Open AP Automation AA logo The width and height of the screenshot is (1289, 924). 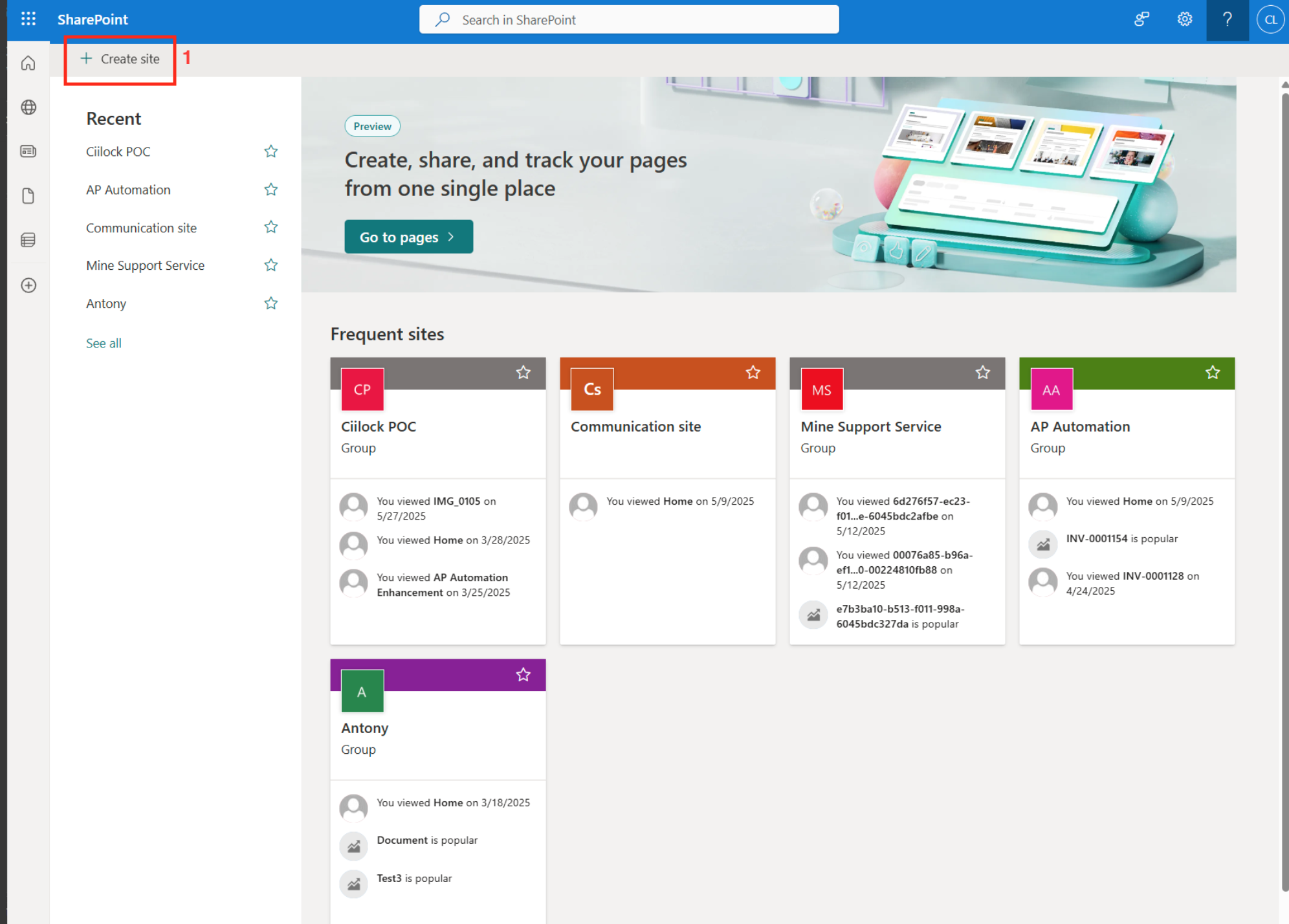[x=1052, y=390]
